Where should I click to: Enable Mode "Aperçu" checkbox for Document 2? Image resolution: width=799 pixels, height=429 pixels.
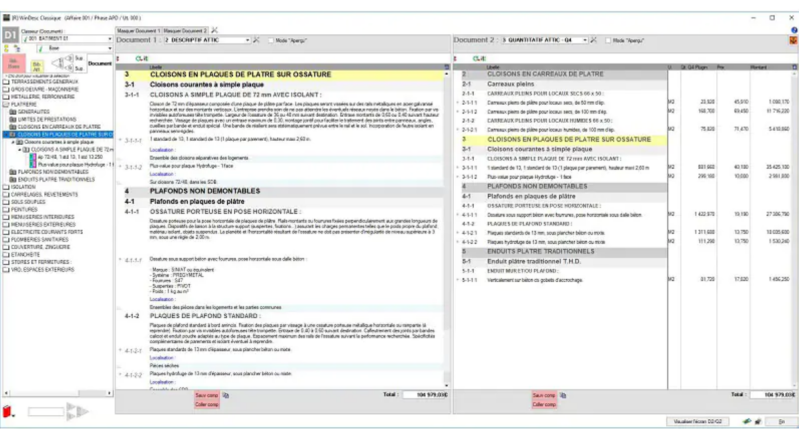pos(608,40)
